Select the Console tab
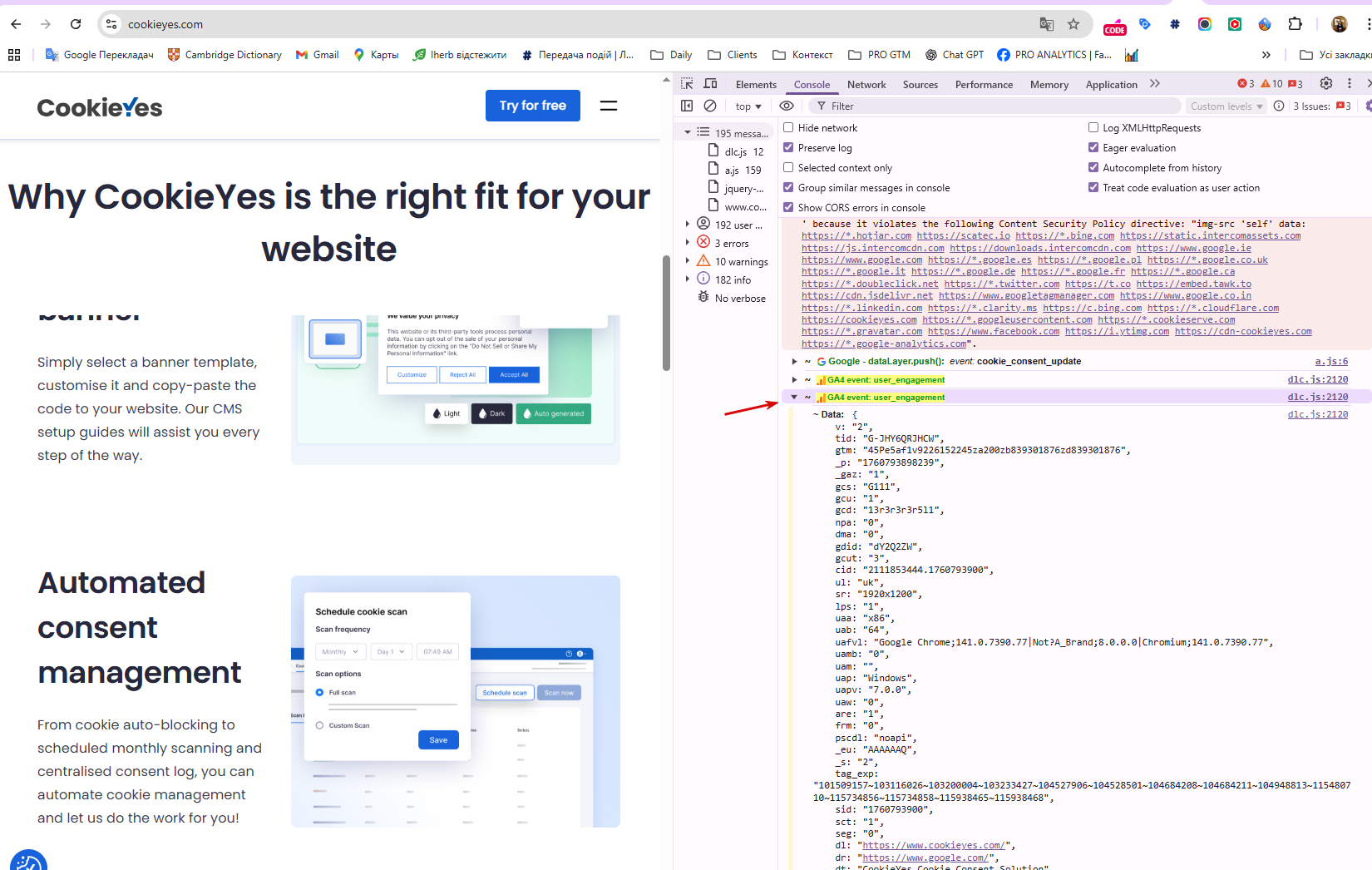Viewport: 1372px width, 870px height. point(812,85)
